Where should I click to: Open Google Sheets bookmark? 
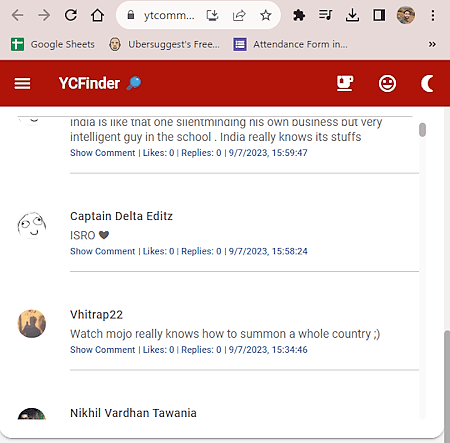click(x=53, y=44)
